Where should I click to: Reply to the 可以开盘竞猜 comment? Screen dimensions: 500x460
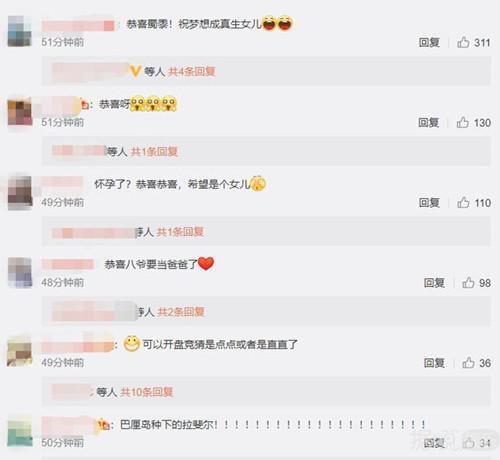click(x=434, y=363)
